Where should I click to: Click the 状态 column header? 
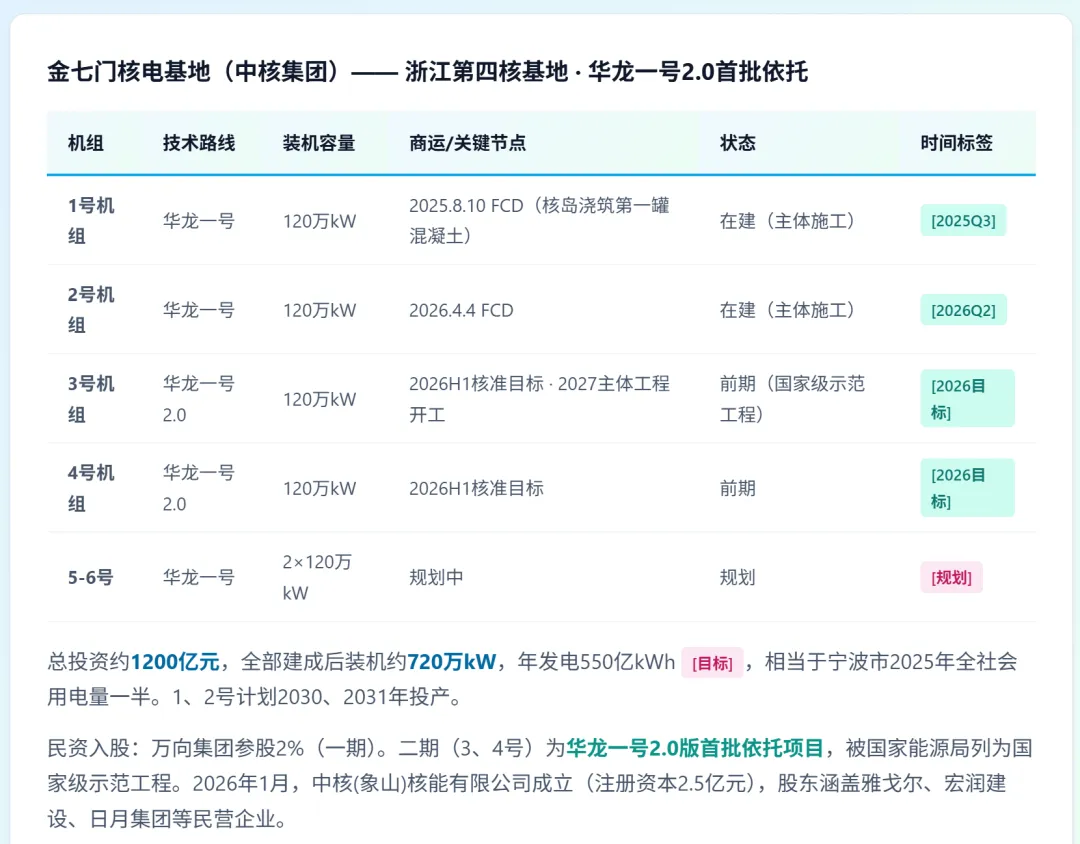(738, 143)
